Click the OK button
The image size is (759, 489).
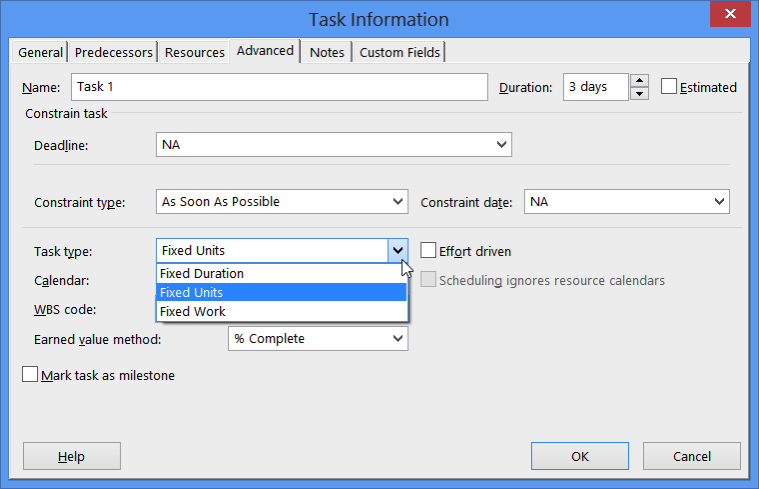pyautogui.click(x=580, y=456)
